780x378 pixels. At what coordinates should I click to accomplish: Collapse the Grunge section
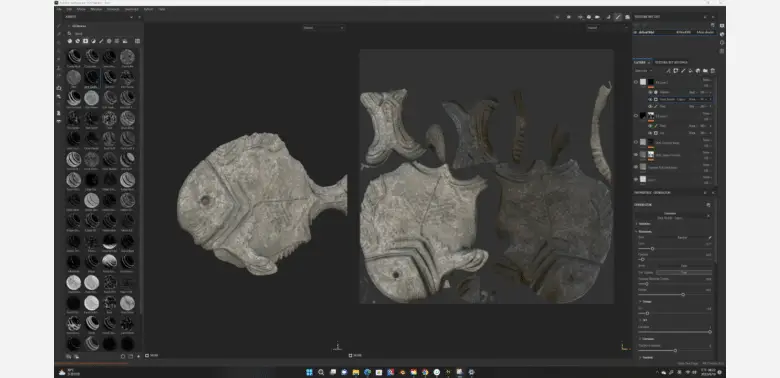click(x=640, y=302)
